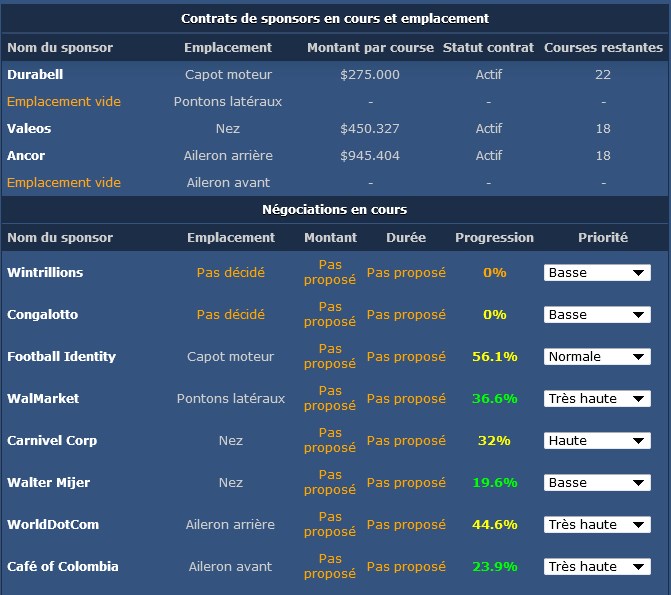Click Carnivel Corp progression 32%
Image resolution: width=671 pixels, height=595 pixels.
coord(494,440)
